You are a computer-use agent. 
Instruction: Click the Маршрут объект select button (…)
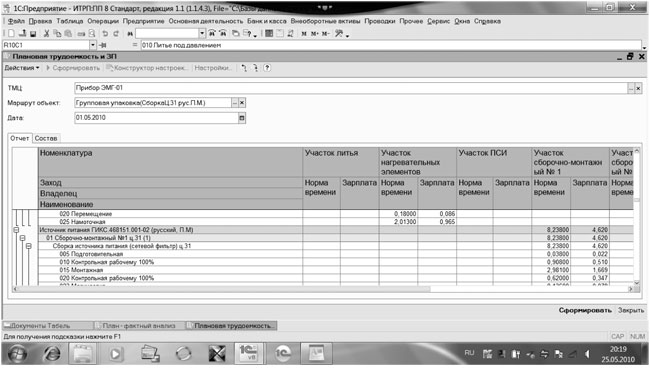pos(235,103)
